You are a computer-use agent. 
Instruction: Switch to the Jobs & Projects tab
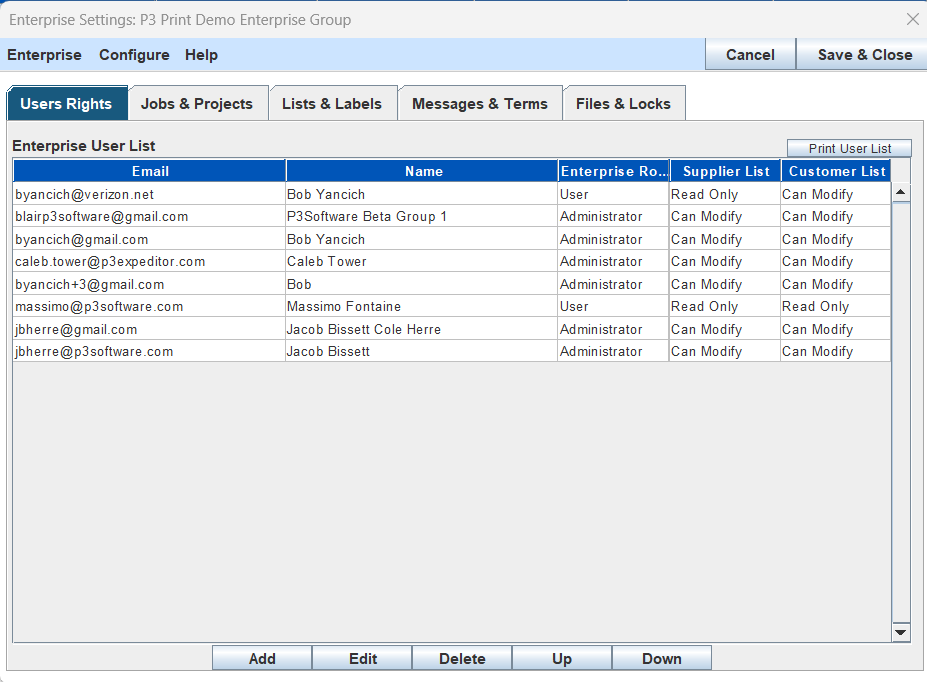[x=198, y=102]
